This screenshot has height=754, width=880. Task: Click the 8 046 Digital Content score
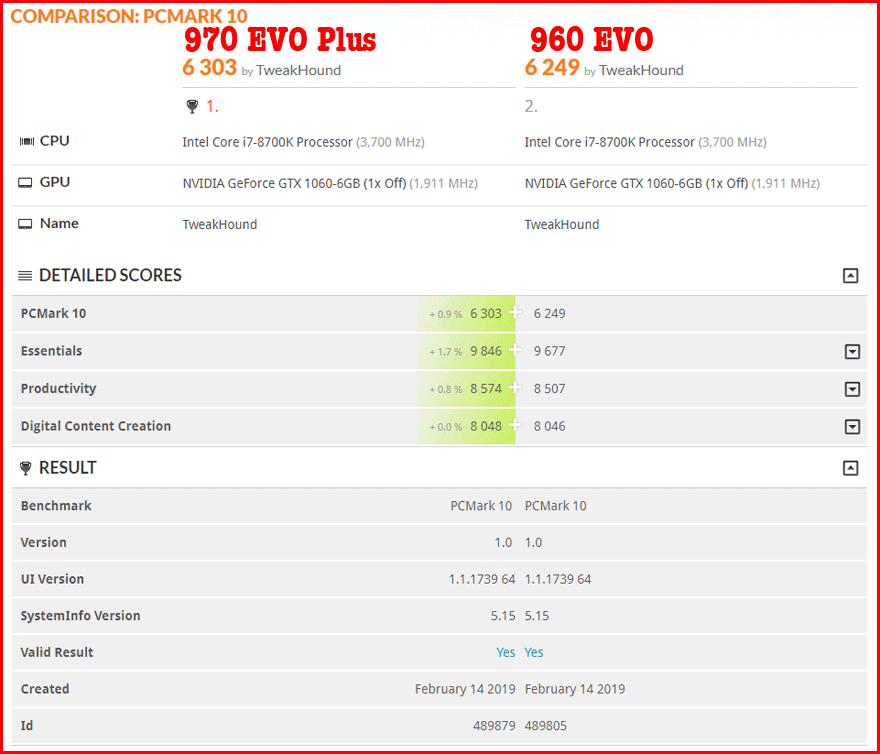point(549,426)
